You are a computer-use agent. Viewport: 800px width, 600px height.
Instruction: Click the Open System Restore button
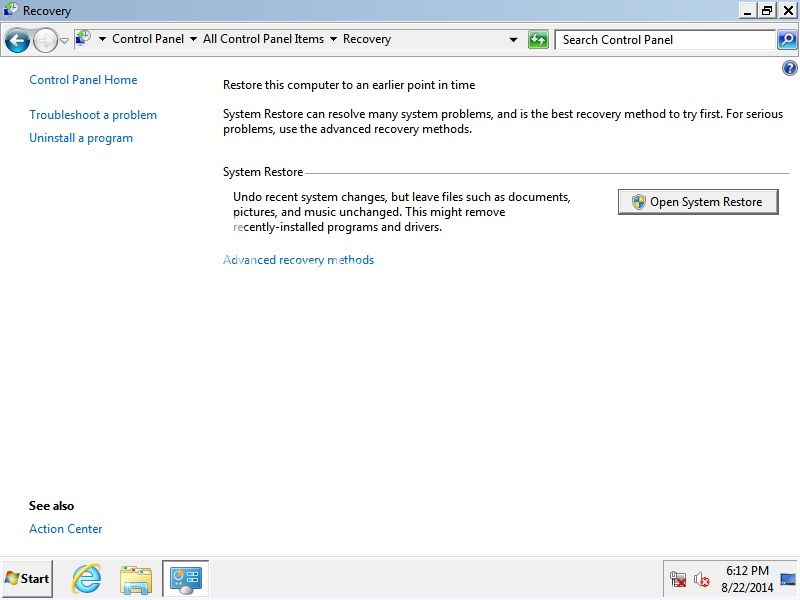(698, 201)
